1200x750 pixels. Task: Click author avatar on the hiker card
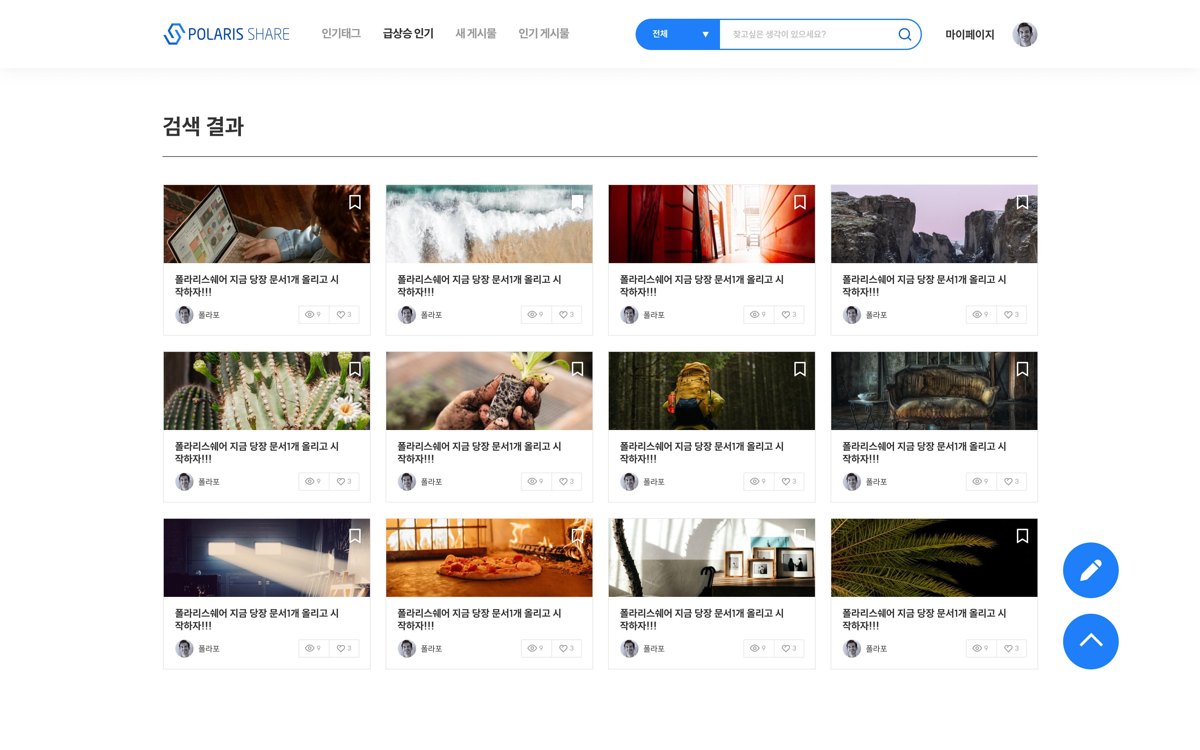[629, 482]
